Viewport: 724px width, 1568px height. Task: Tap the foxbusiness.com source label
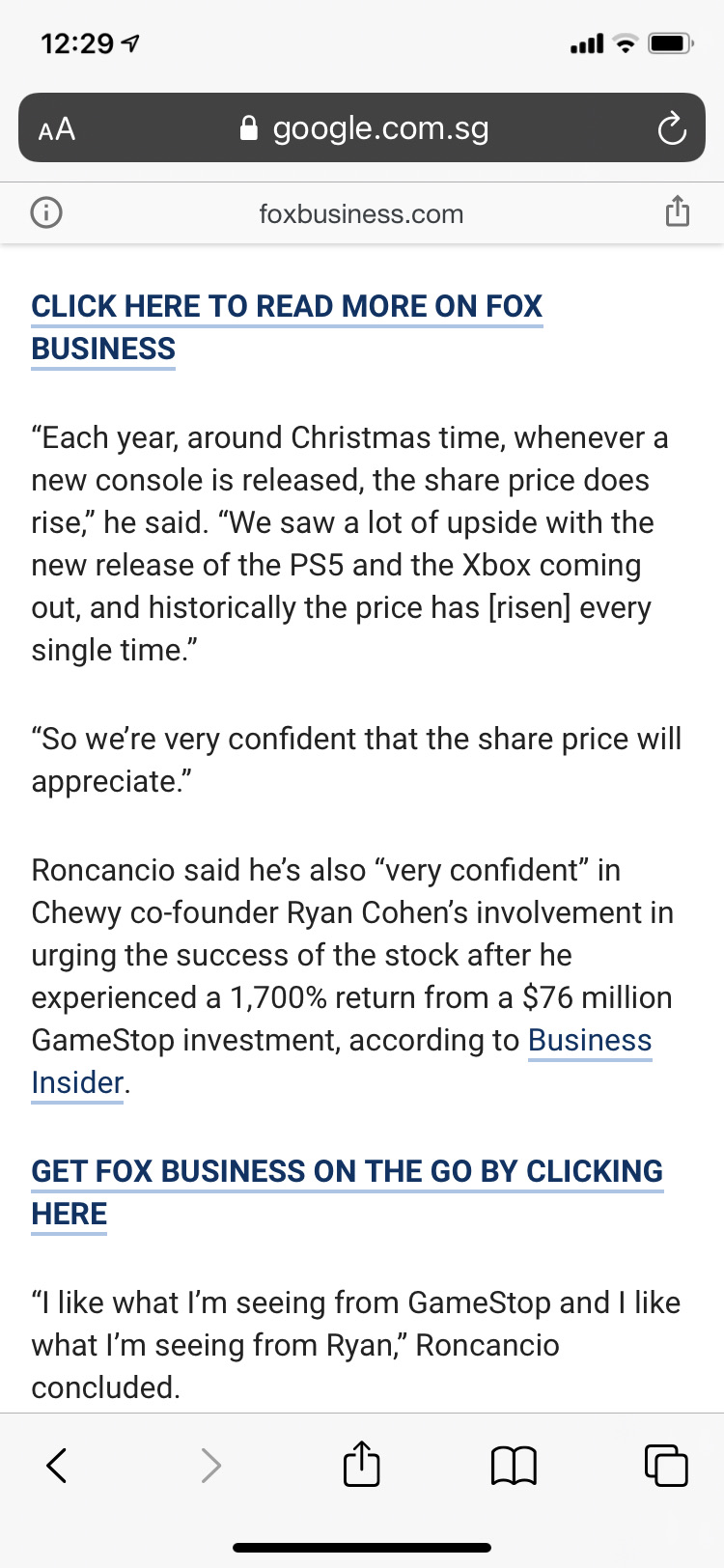361,213
